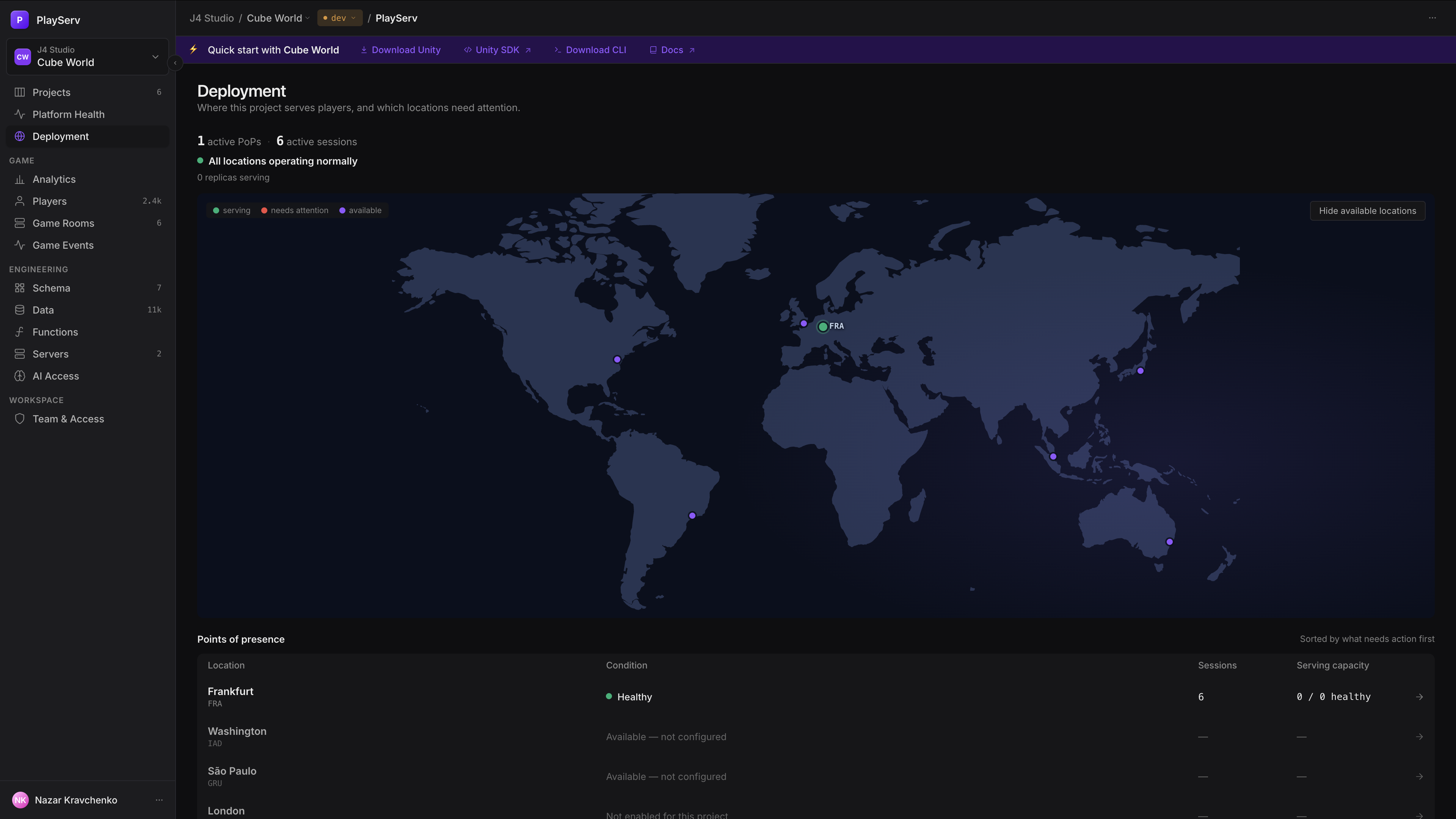
Task: Go to the Game Rooms menu item
Action: [88, 223]
